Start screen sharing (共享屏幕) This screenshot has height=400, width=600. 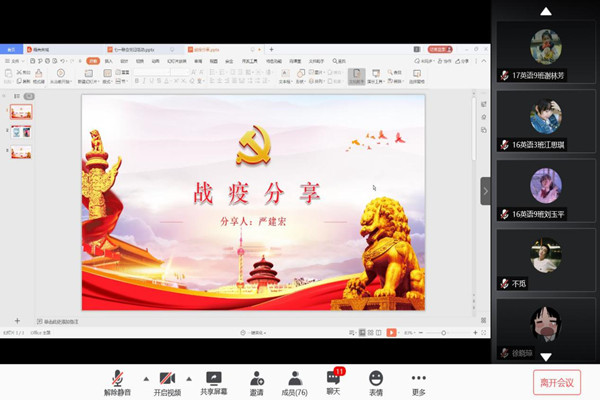[213, 381]
